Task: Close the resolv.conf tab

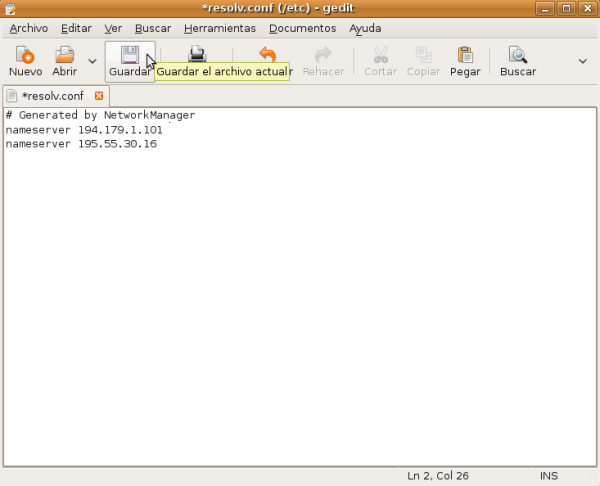Action: pyautogui.click(x=99, y=96)
